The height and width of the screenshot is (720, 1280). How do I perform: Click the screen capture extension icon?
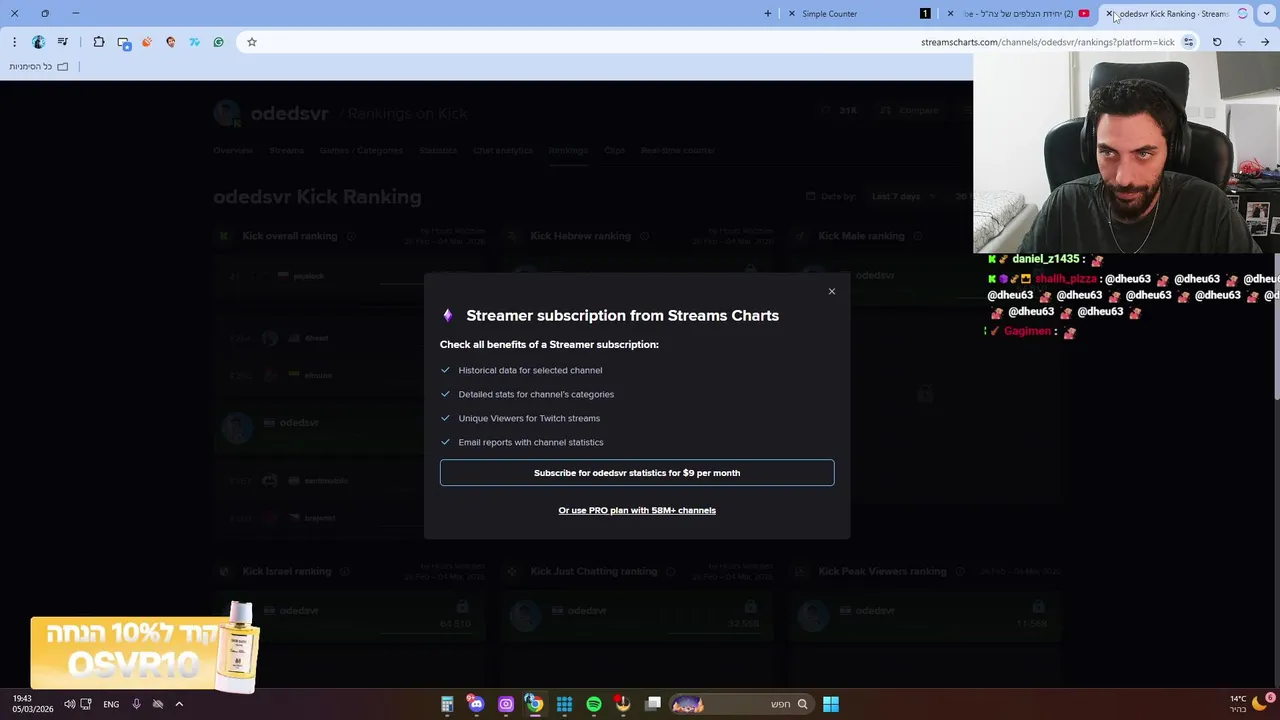tap(124, 42)
